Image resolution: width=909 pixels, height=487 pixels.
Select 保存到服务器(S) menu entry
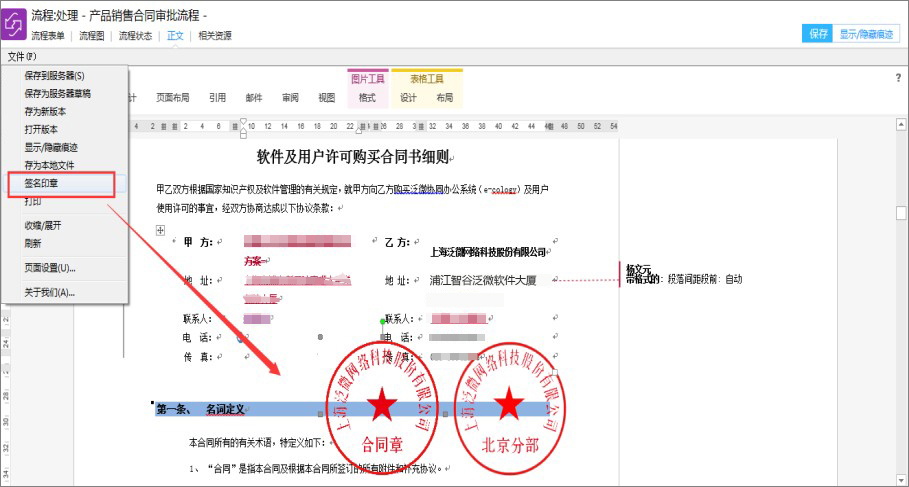tap(54, 75)
